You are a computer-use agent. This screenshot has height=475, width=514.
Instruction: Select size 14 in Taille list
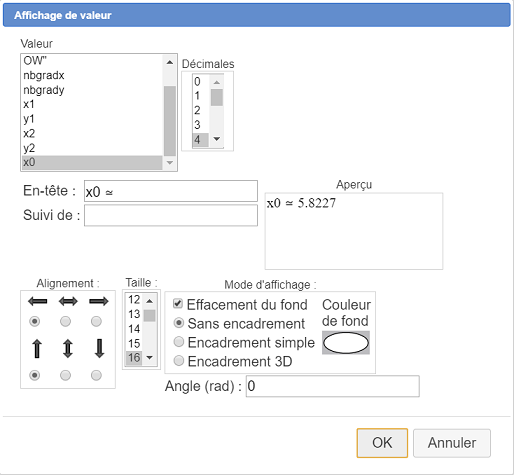134,329
